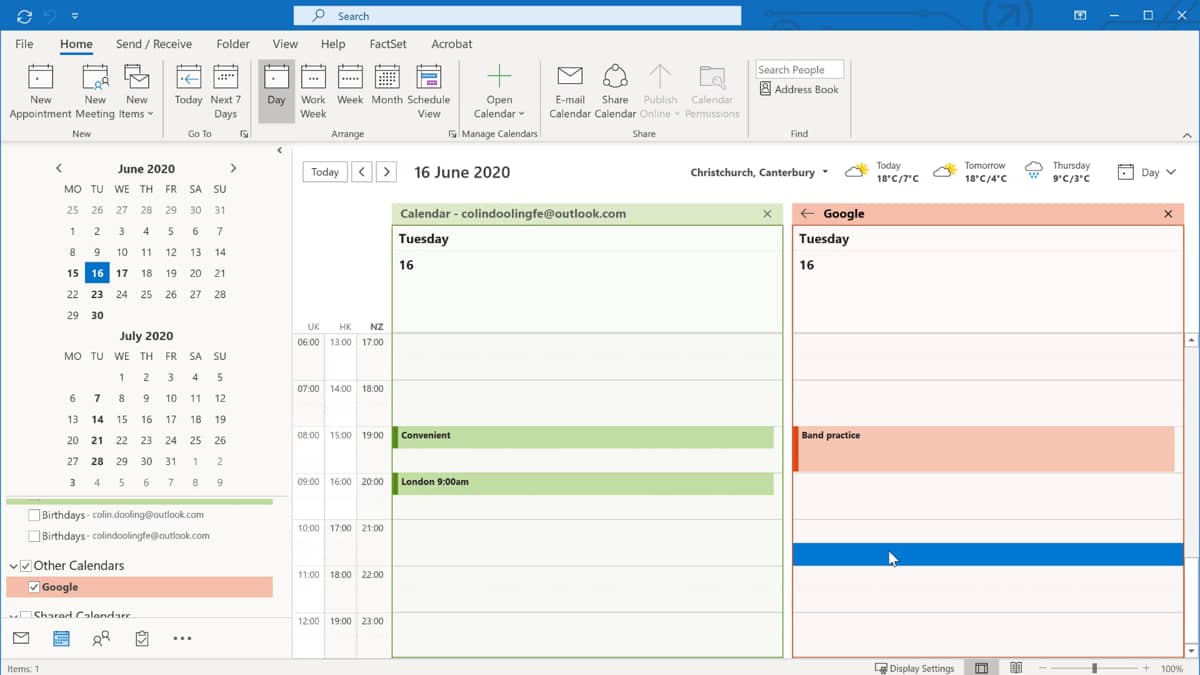
Task: Open the Help tab
Action: (x=333, y=44)
